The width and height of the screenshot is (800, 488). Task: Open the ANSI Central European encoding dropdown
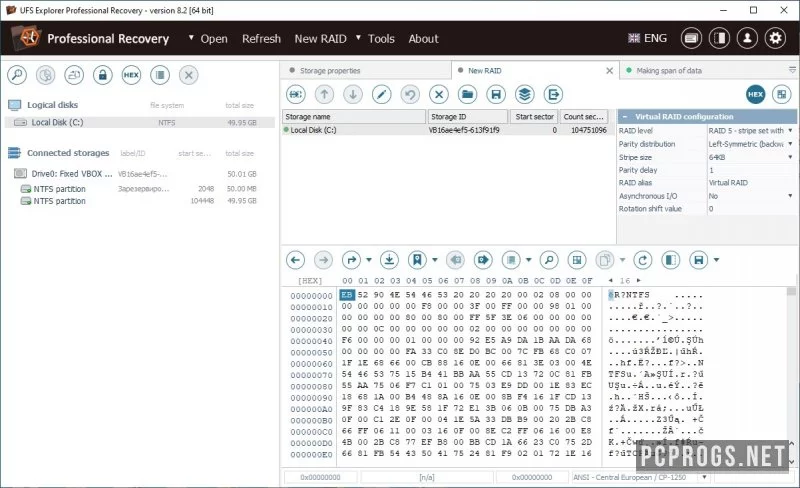(705, 477)
